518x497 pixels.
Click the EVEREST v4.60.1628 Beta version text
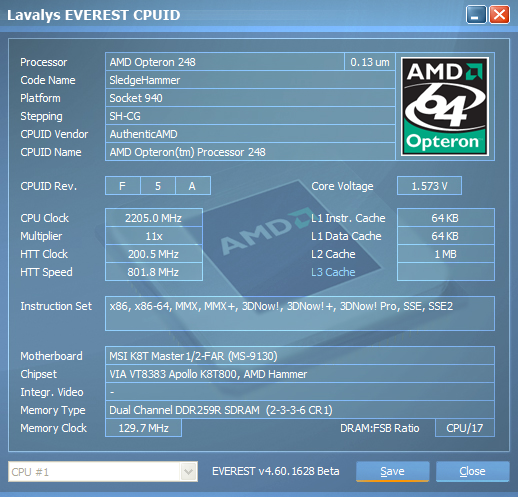[x=276, y=471]
